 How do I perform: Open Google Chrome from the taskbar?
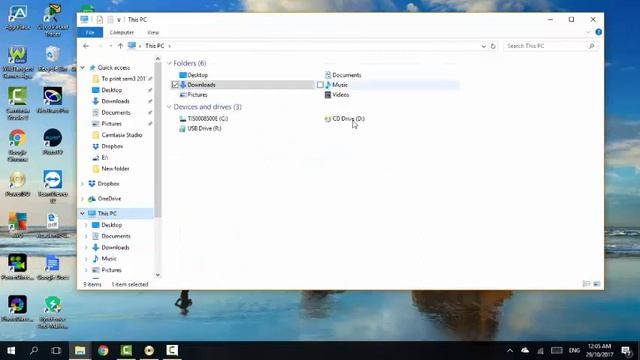(x=103, y=351)
